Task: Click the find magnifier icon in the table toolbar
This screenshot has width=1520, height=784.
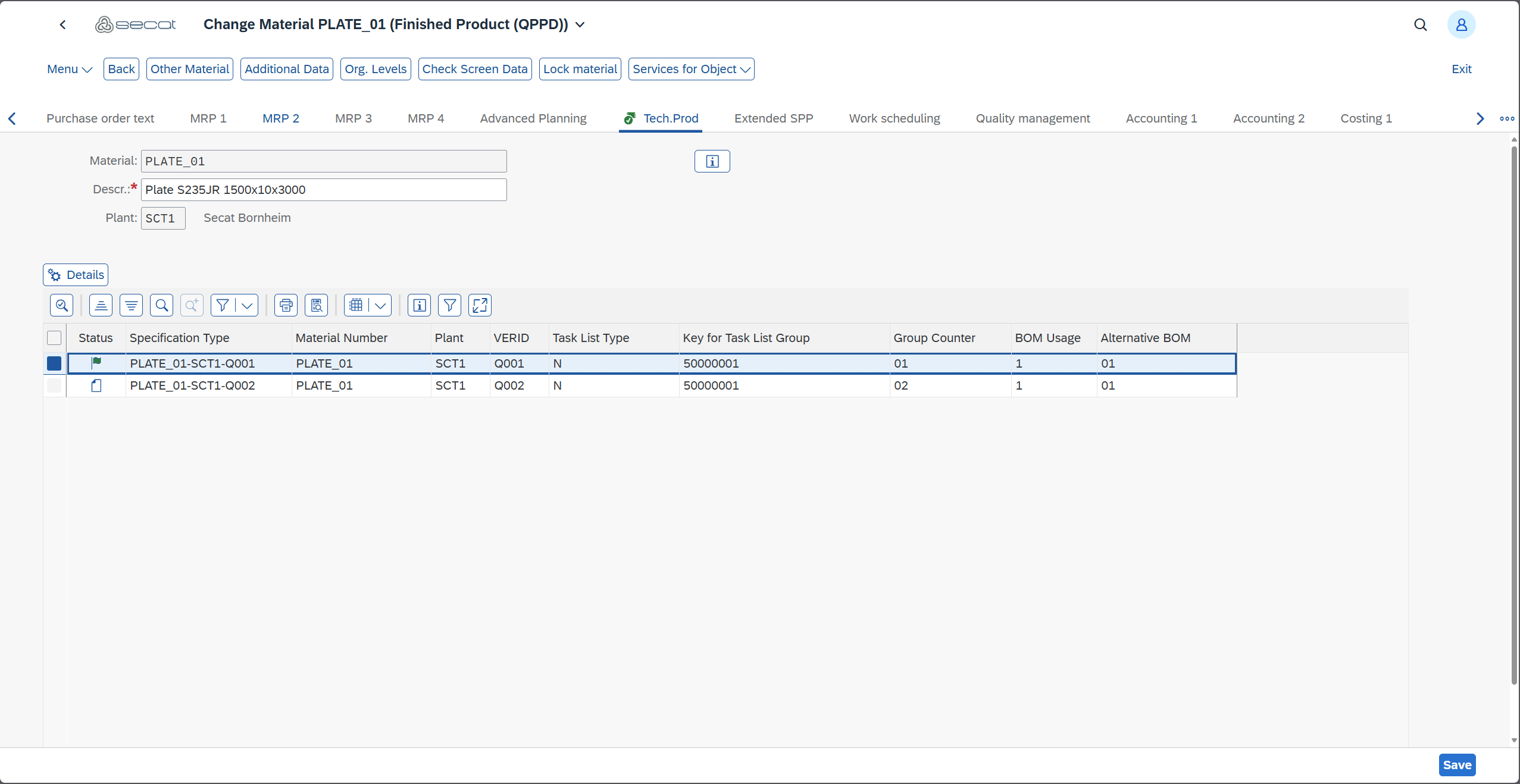Action: pyautogui.click(x=161, y=306)
